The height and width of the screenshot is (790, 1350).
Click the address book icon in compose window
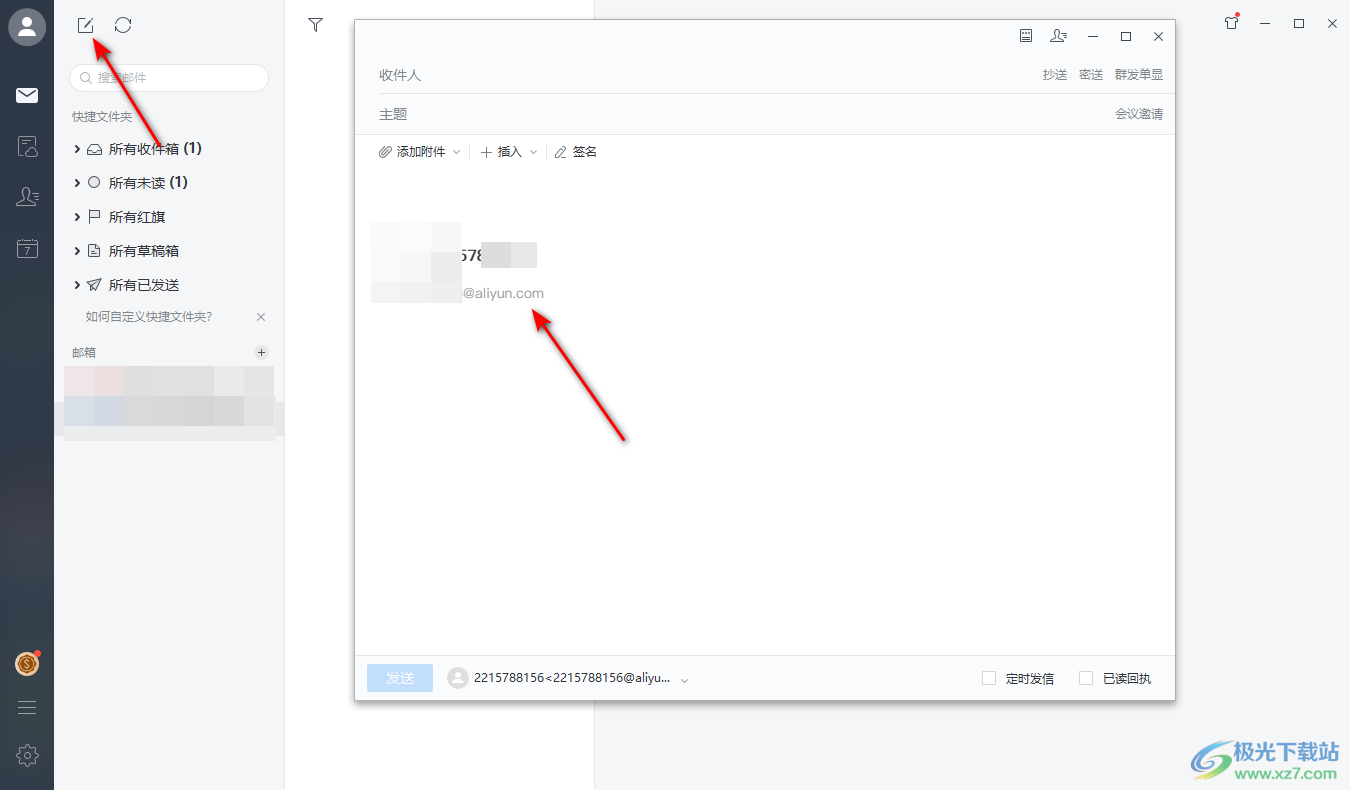click(1059, 36)
